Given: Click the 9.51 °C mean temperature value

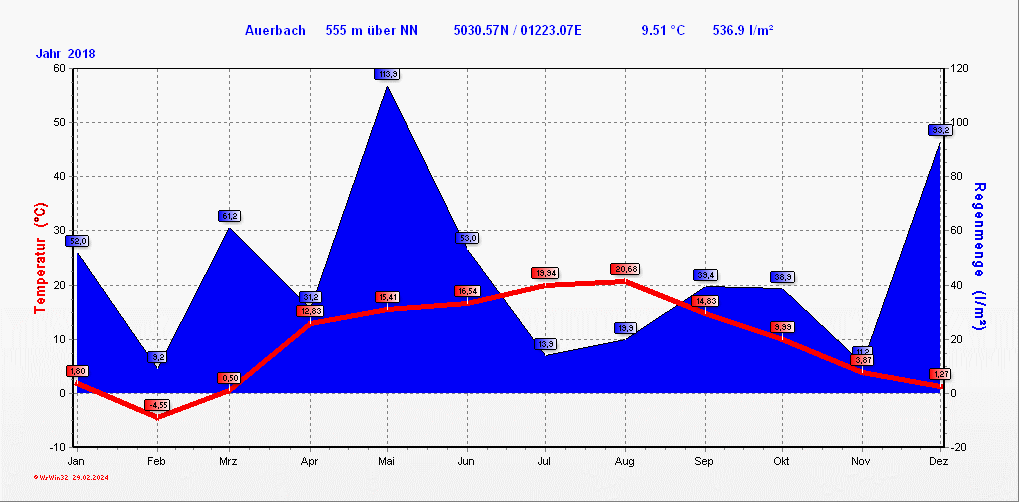Looking at the screenshot, I should coord(663,30).
